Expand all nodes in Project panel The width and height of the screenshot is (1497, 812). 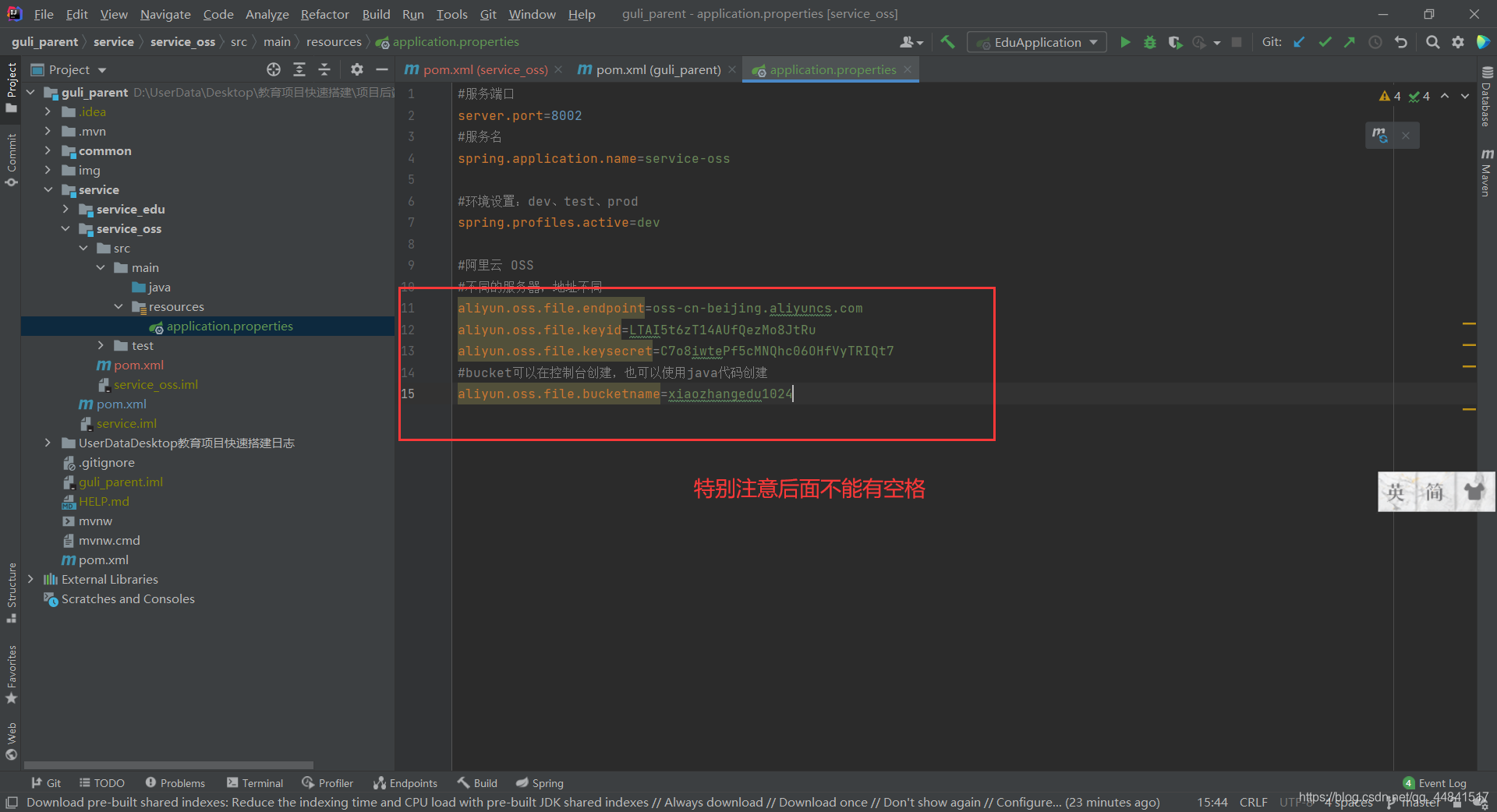click(299, 69)
